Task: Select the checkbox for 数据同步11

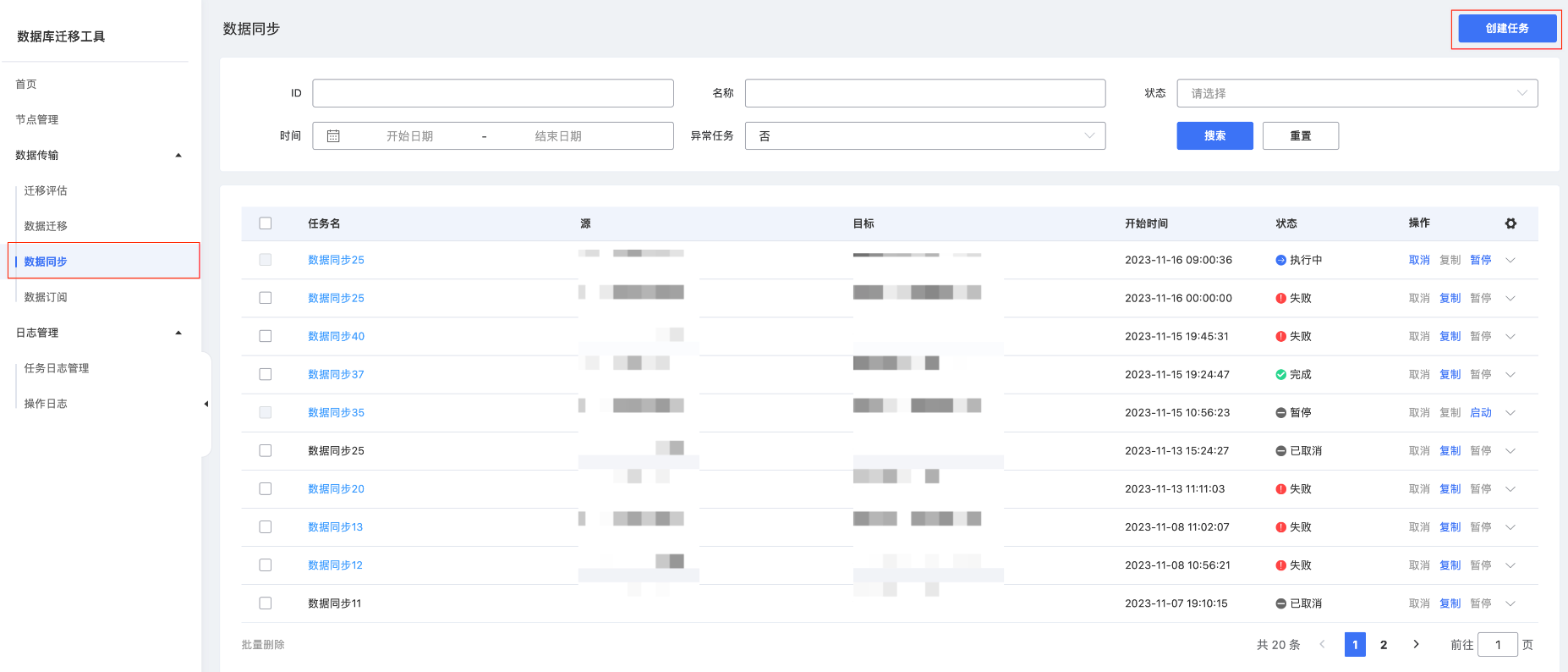Action: point(266,603)
